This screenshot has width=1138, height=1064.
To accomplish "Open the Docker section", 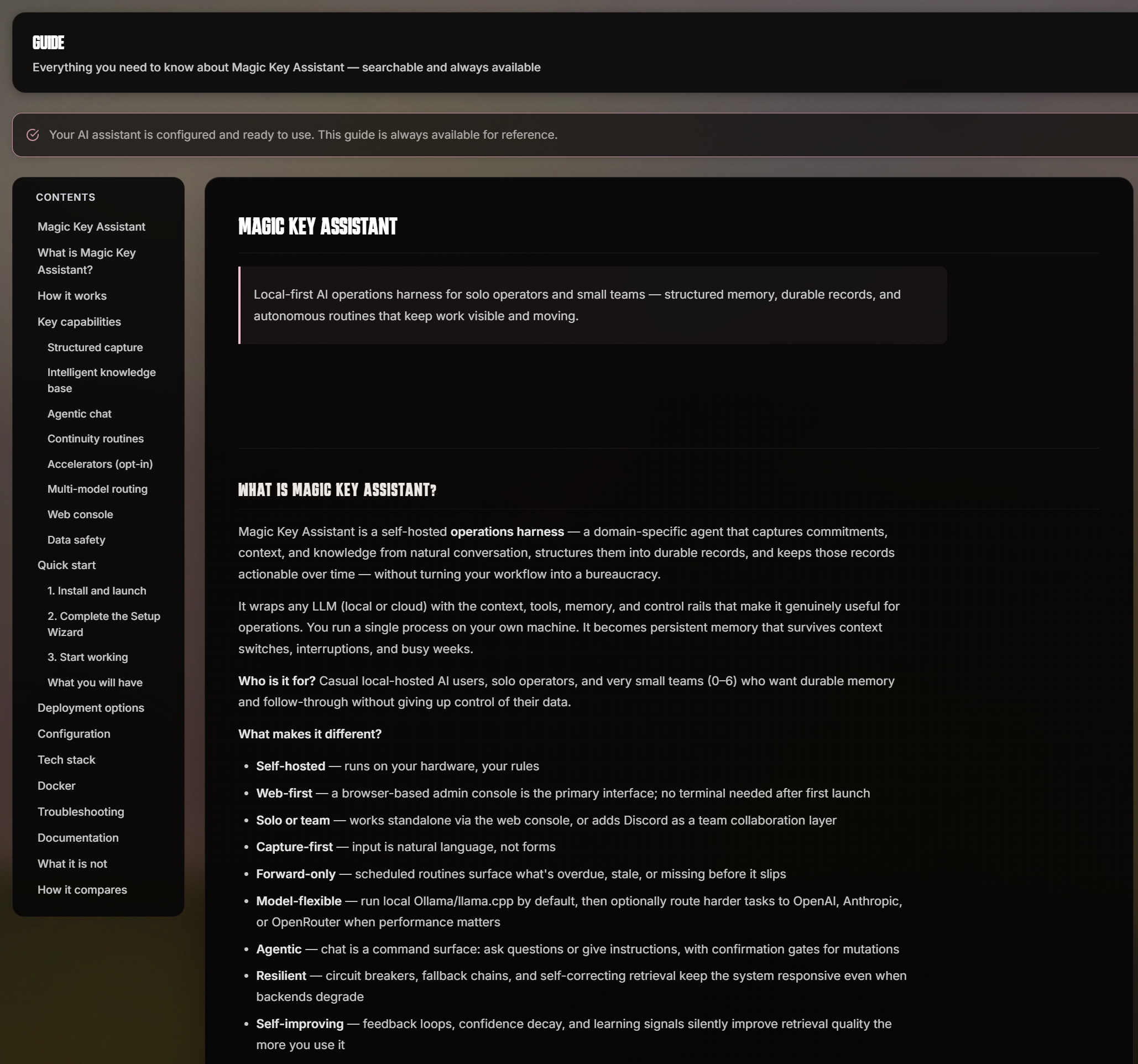I will click(x=56, y=786).
